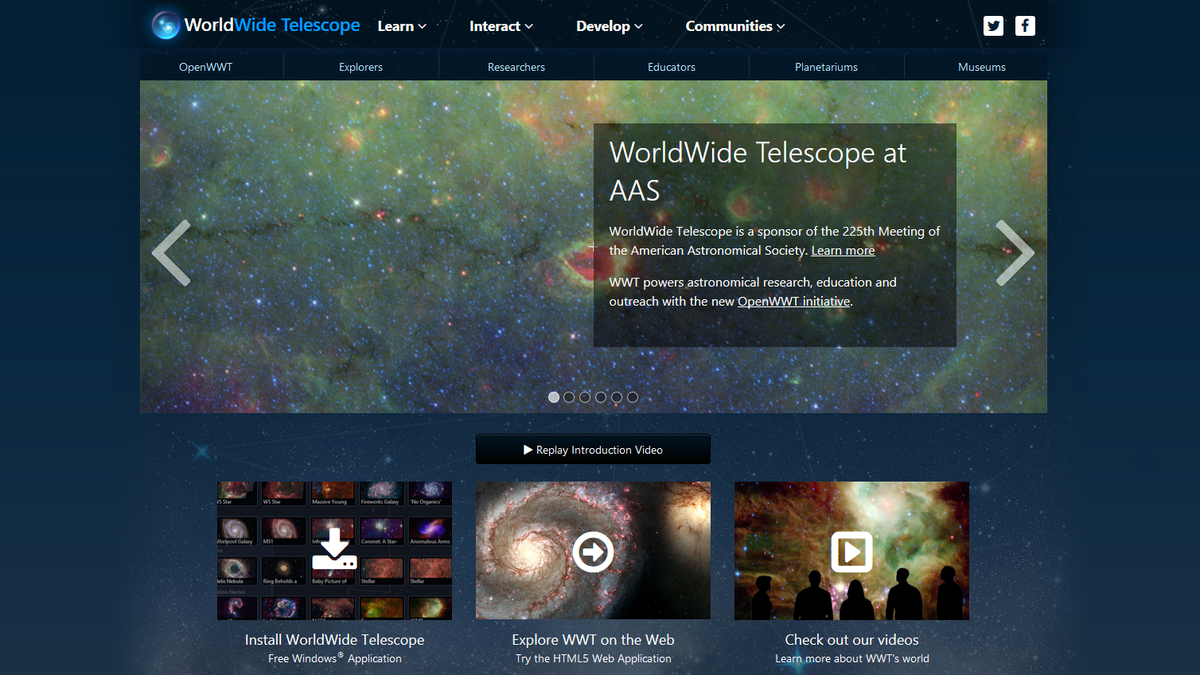
Task: Open the OpenWWT tab
Action: [x=206, y=67]
